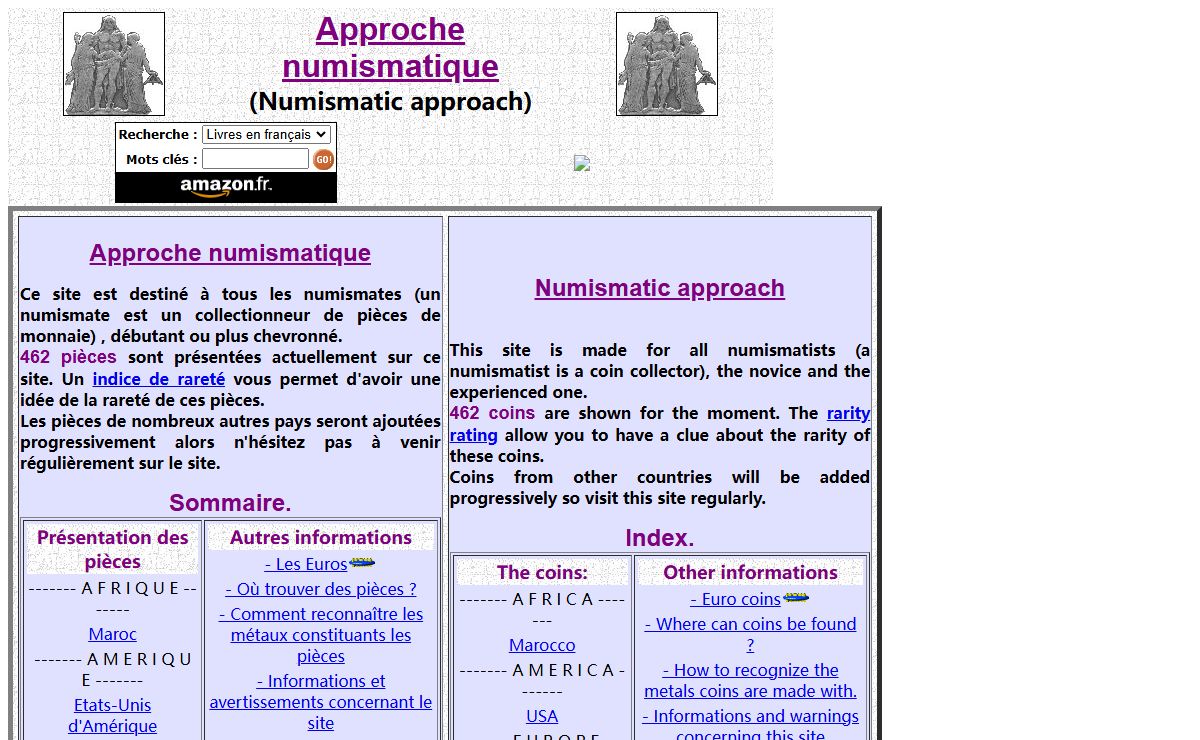The image size is (1200, 740).
Task: Open the Numismatic approach section heading
Action: (660, 288)
